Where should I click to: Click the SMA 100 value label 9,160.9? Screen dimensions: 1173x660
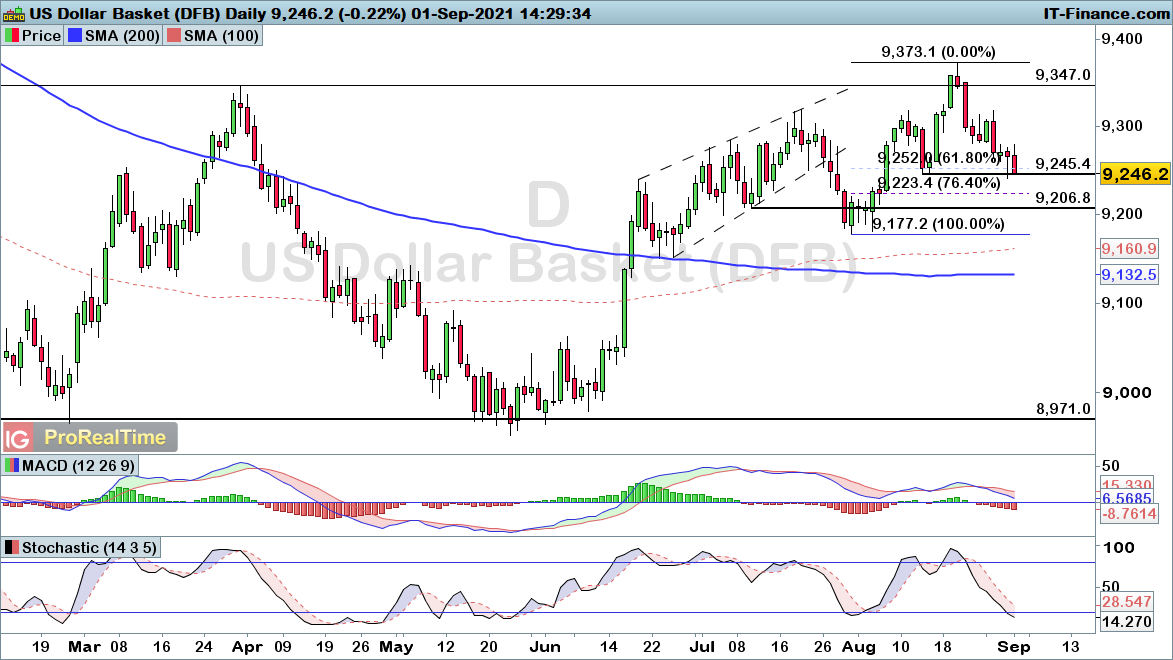click(x=1129, y=248)
